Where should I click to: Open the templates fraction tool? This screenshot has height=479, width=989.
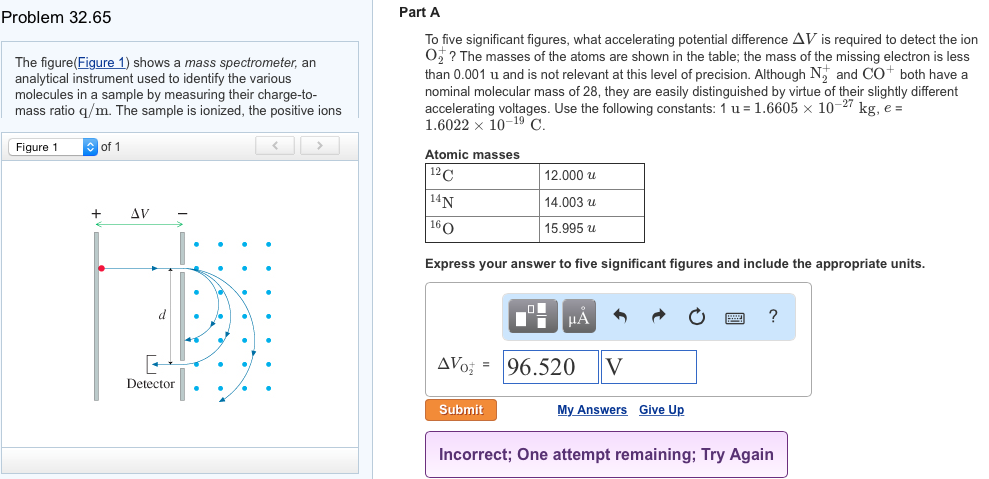(535, 316)
